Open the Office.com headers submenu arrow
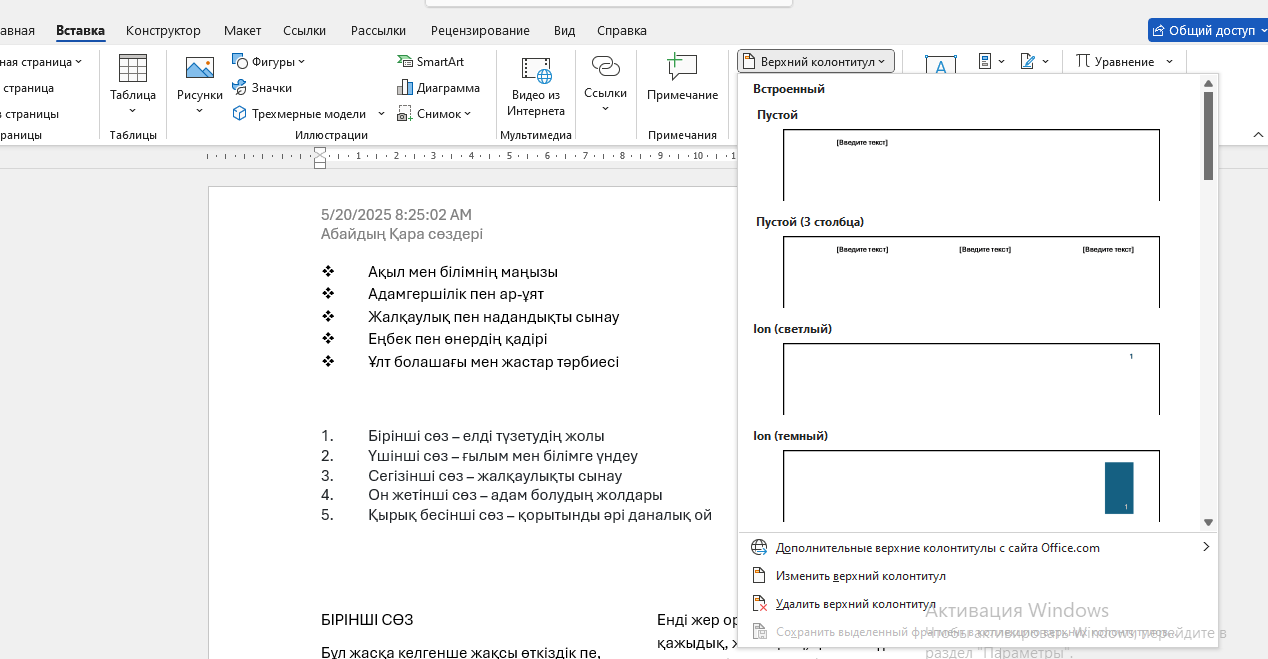Viewport: 1268px width, 659px height. [x=1206, y=547]
